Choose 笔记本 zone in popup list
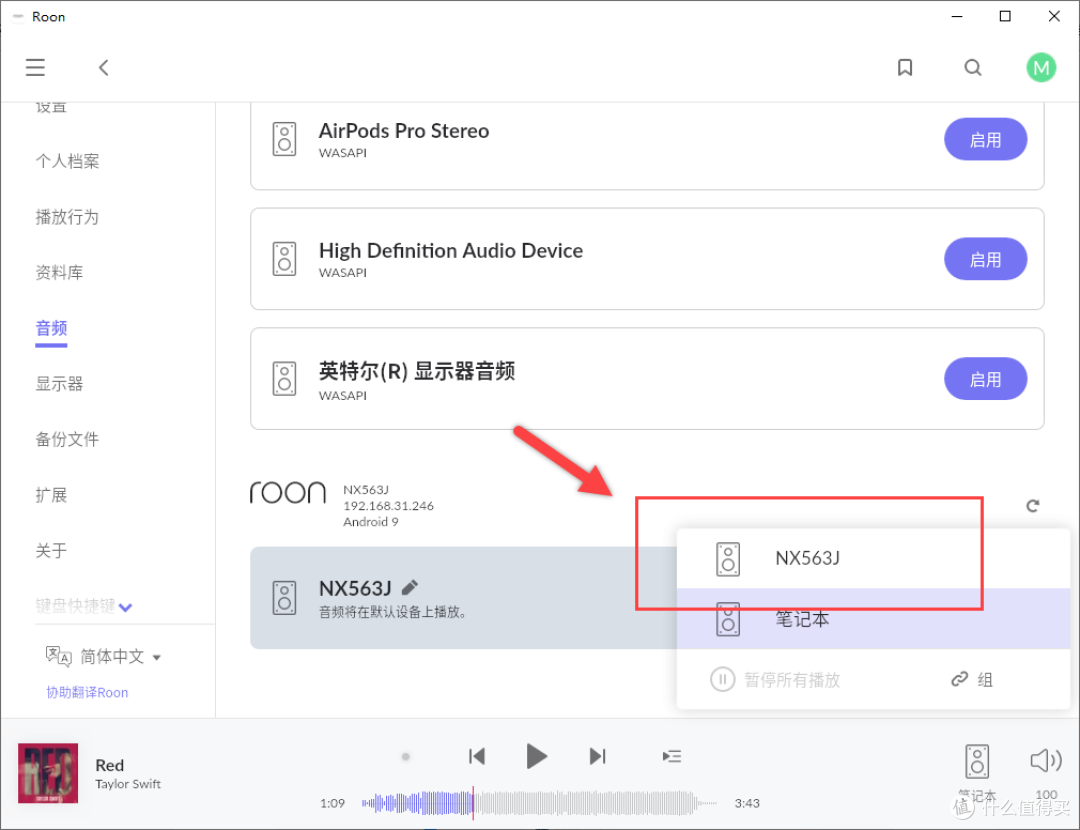This screenshot has height=830, width=1080. pos(800,619)
